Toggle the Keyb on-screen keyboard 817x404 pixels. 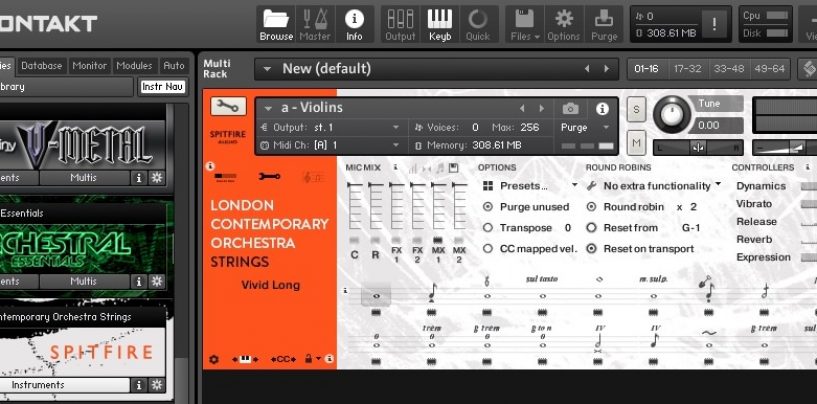click(x=440, y=25)
